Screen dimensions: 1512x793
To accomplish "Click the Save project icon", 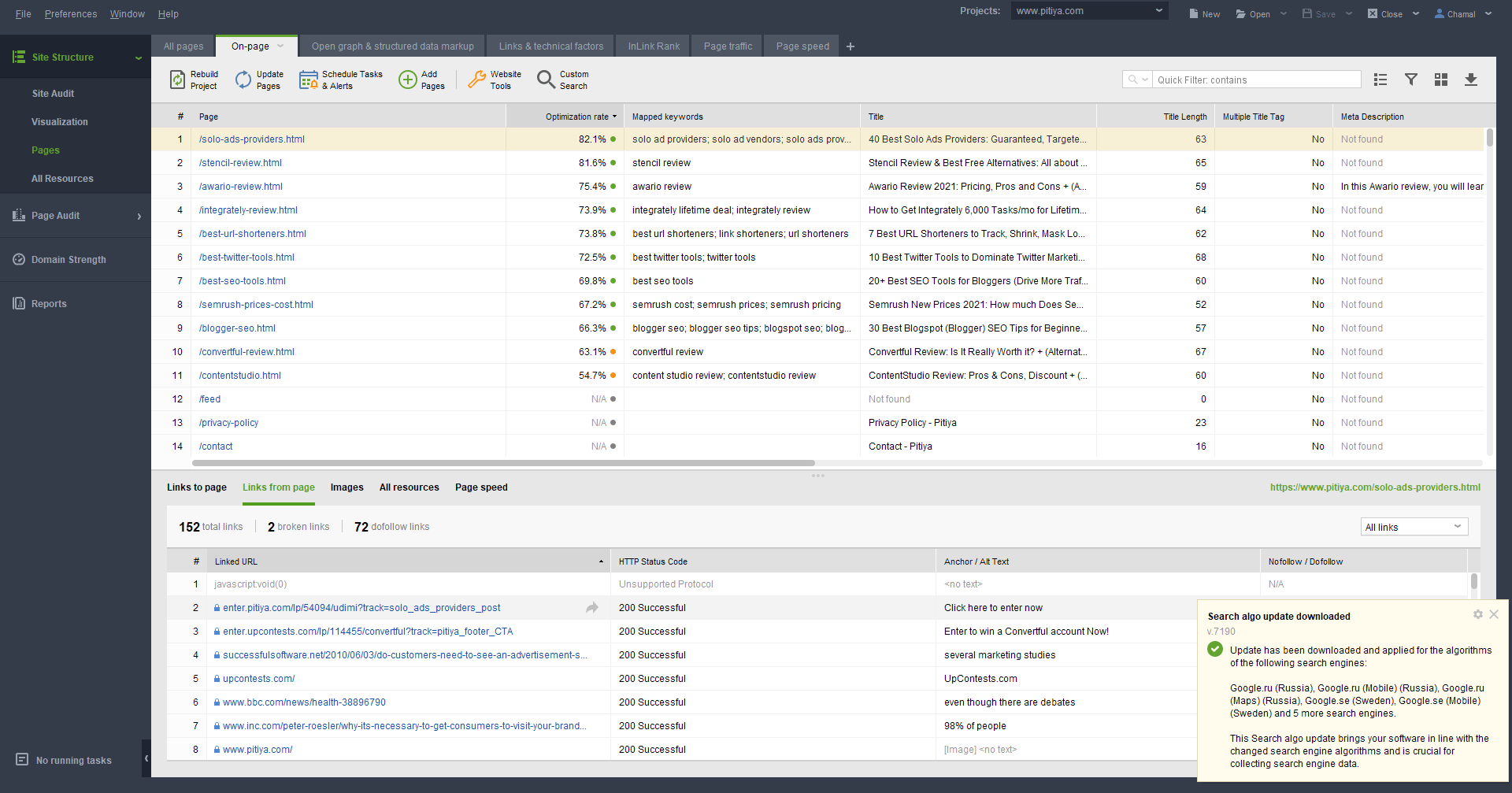I will tap(1307, 13).
